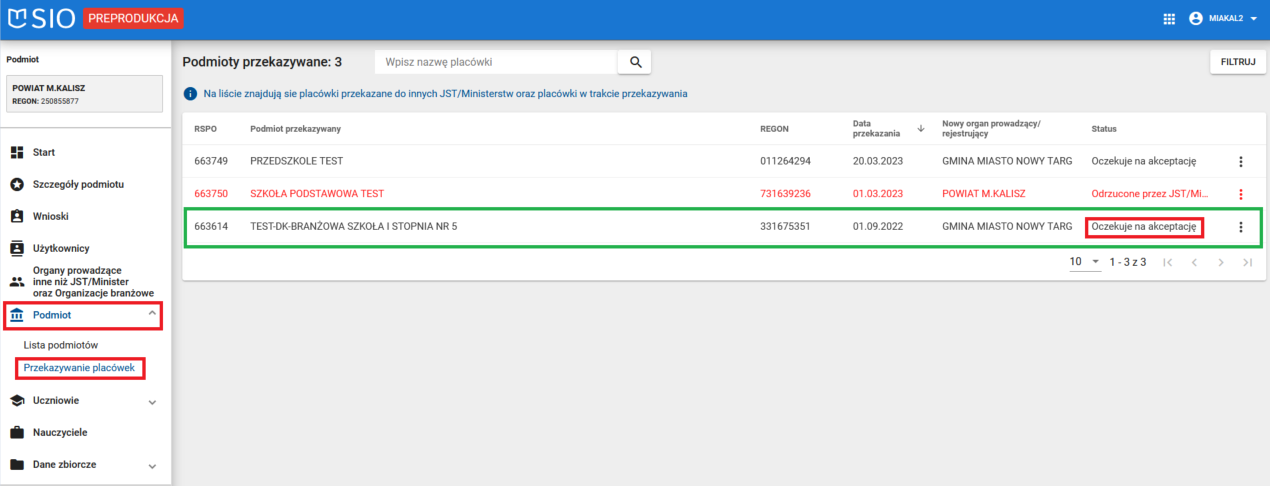This screenshot has width=1270, height=486.
Task: Expand the Dane zbiorcze sidebar section
Action: coord(152,466)
